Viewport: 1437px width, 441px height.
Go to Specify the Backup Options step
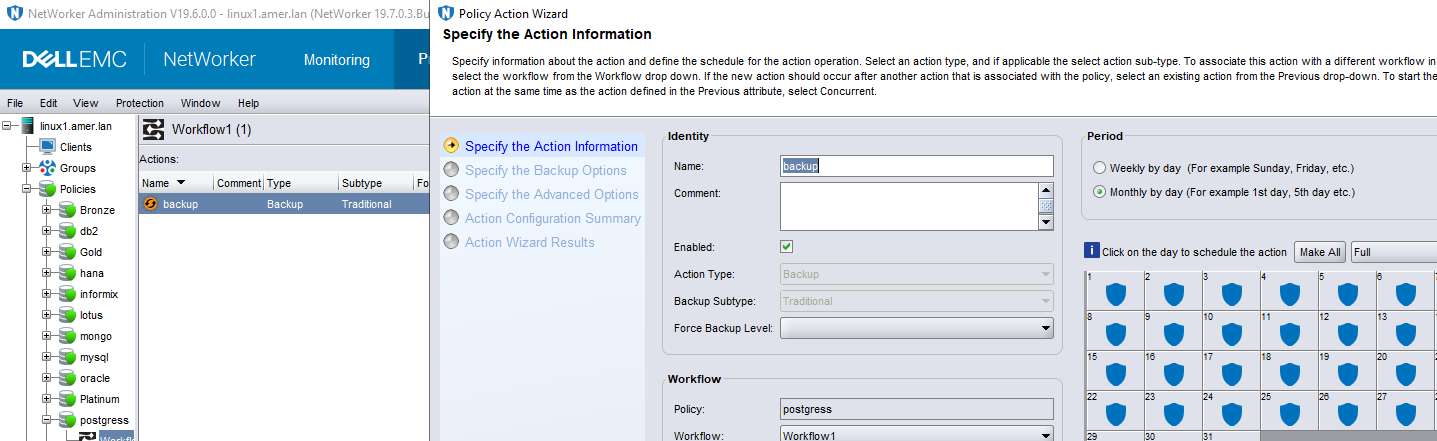545,170
